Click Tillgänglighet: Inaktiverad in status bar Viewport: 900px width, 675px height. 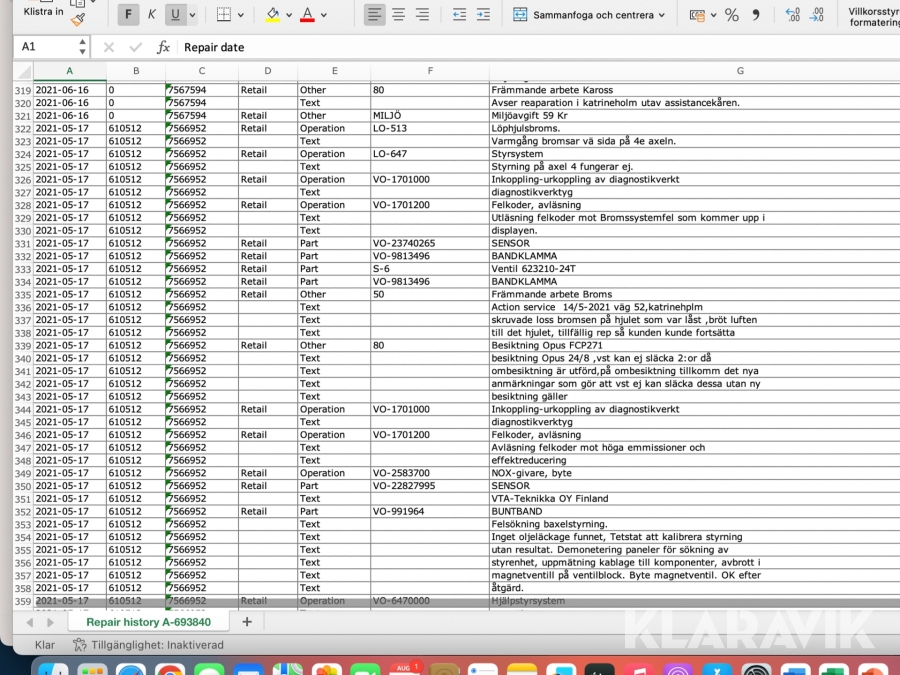[148, 645]
